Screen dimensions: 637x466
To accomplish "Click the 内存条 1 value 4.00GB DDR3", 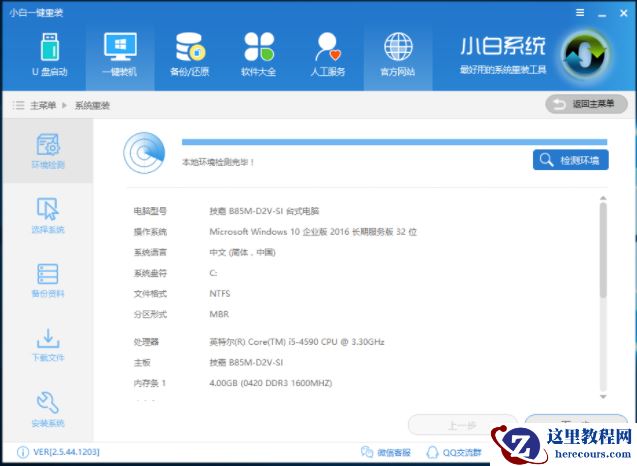I will [x=271, y=383].
